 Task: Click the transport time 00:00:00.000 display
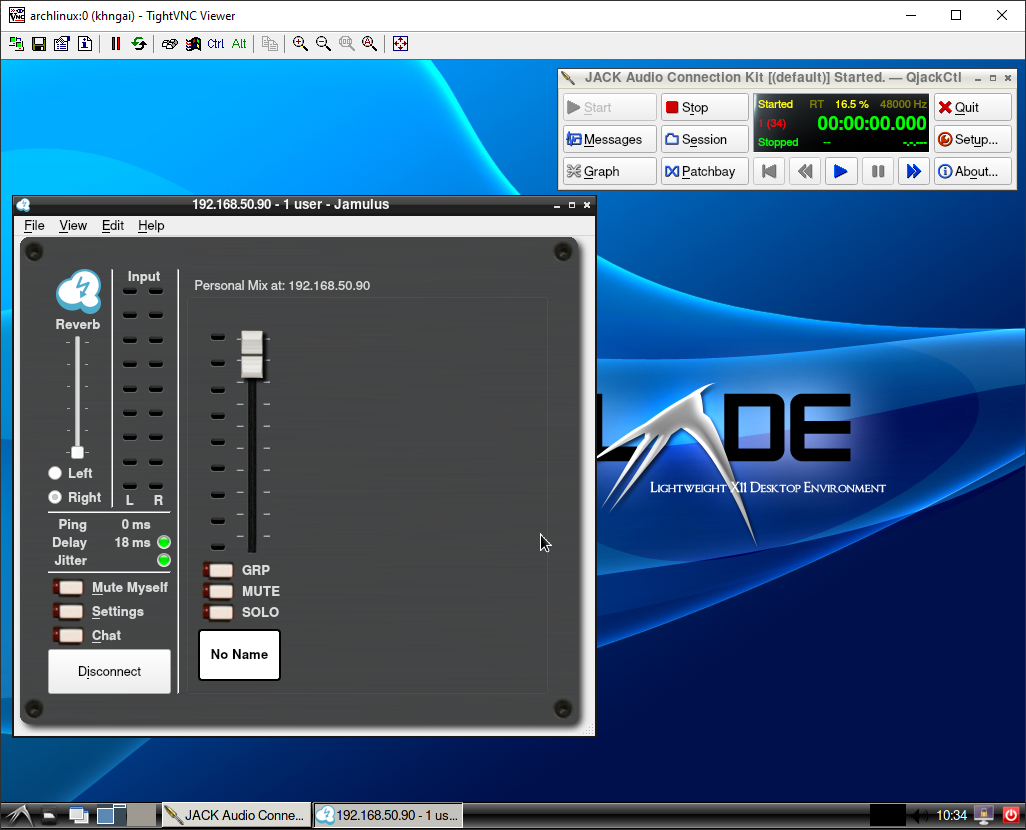(872, 123)
